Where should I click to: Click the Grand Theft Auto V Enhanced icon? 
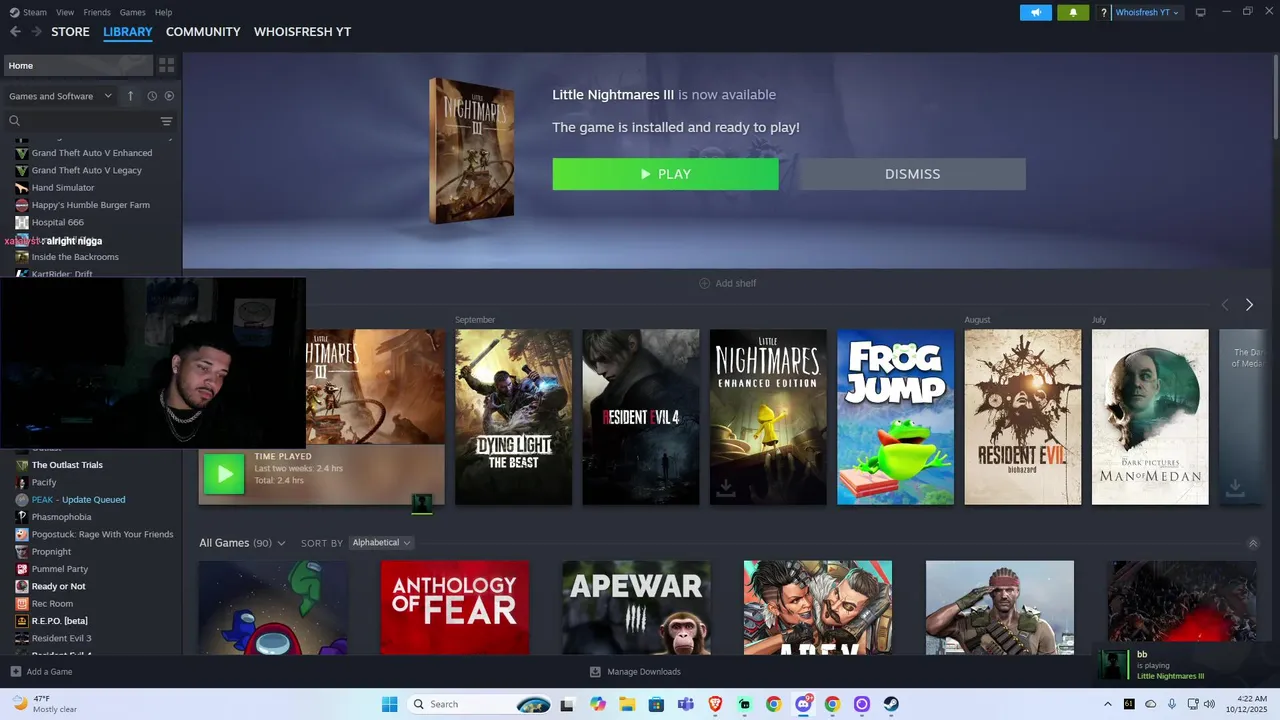click(22, 153)
